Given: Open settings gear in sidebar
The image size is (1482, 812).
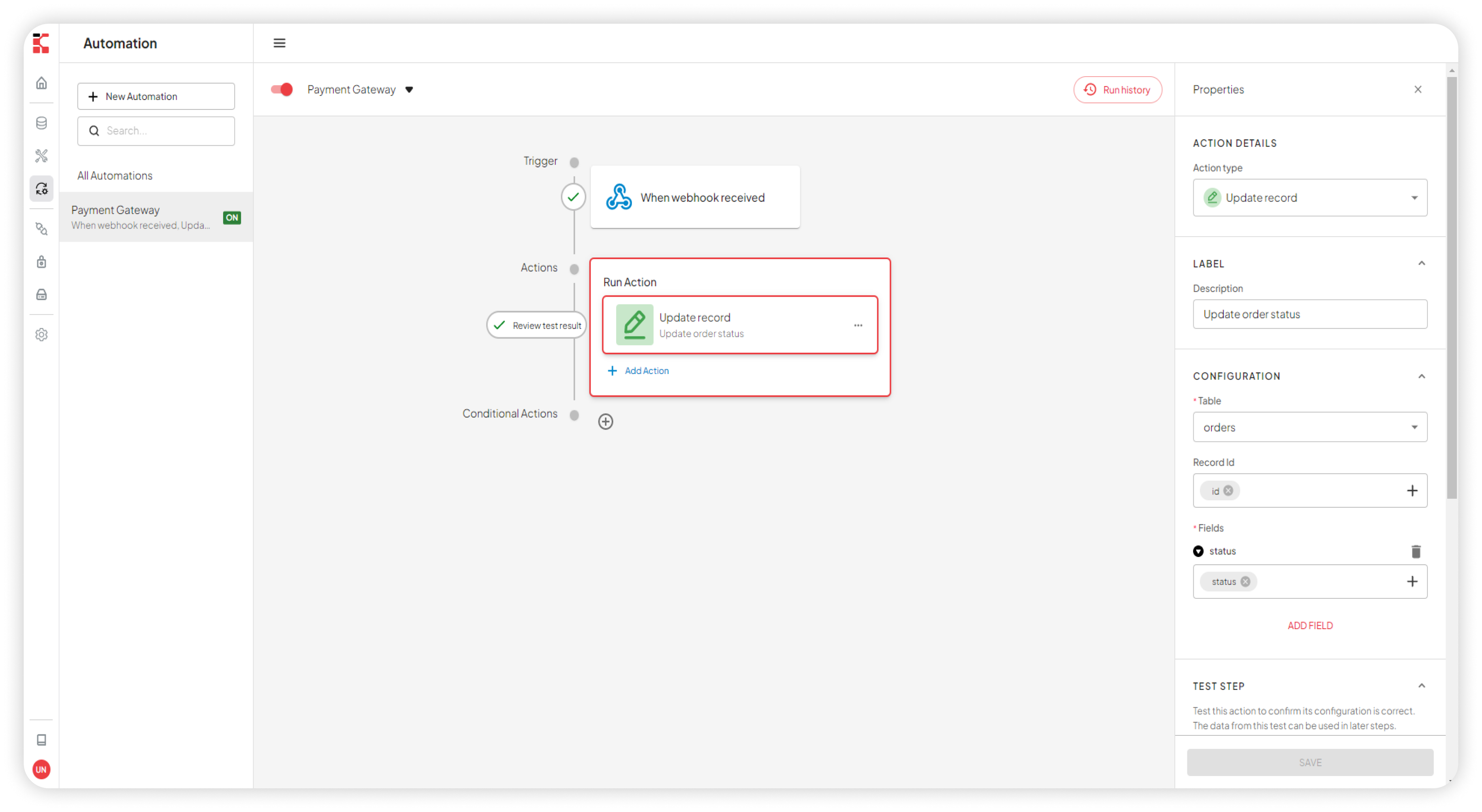Looking at the screenshot, I should [41, 335].
